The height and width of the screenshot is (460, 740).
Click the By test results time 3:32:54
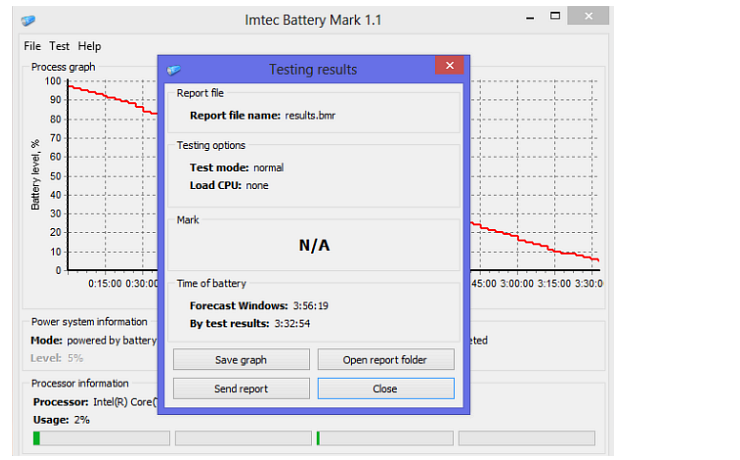click(x=292, y=324)
